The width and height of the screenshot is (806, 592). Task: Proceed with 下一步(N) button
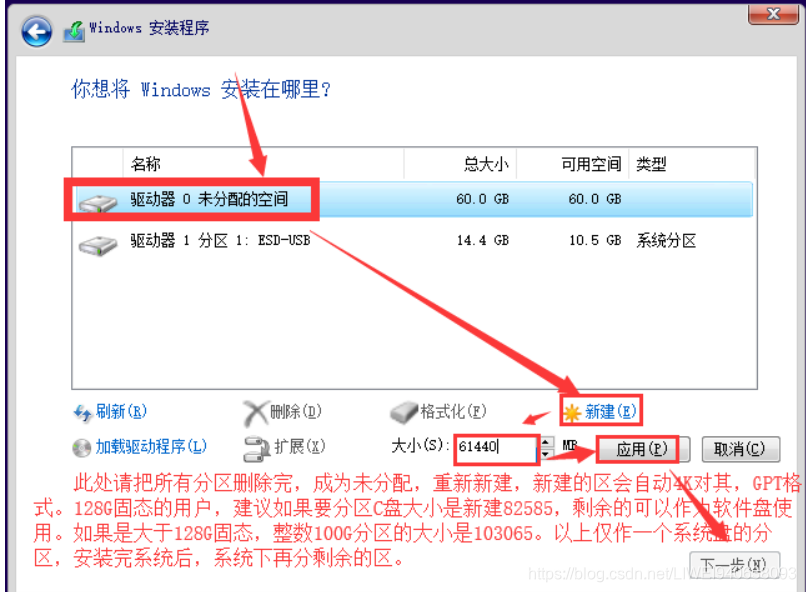tap(735, 564)
